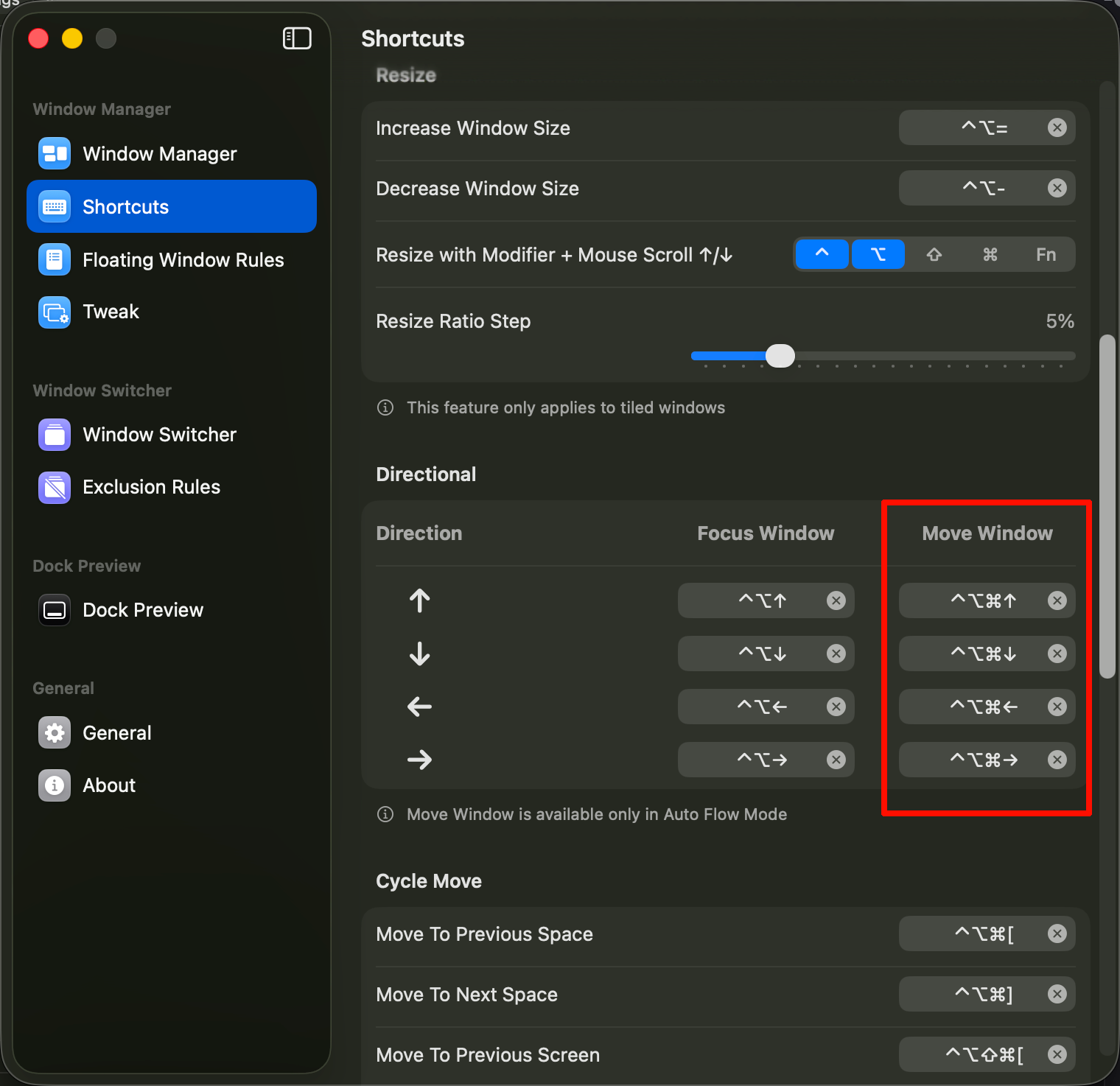Clear Move Window right shortcut
The image size is (1120, 1086).
pos(1057,760)
